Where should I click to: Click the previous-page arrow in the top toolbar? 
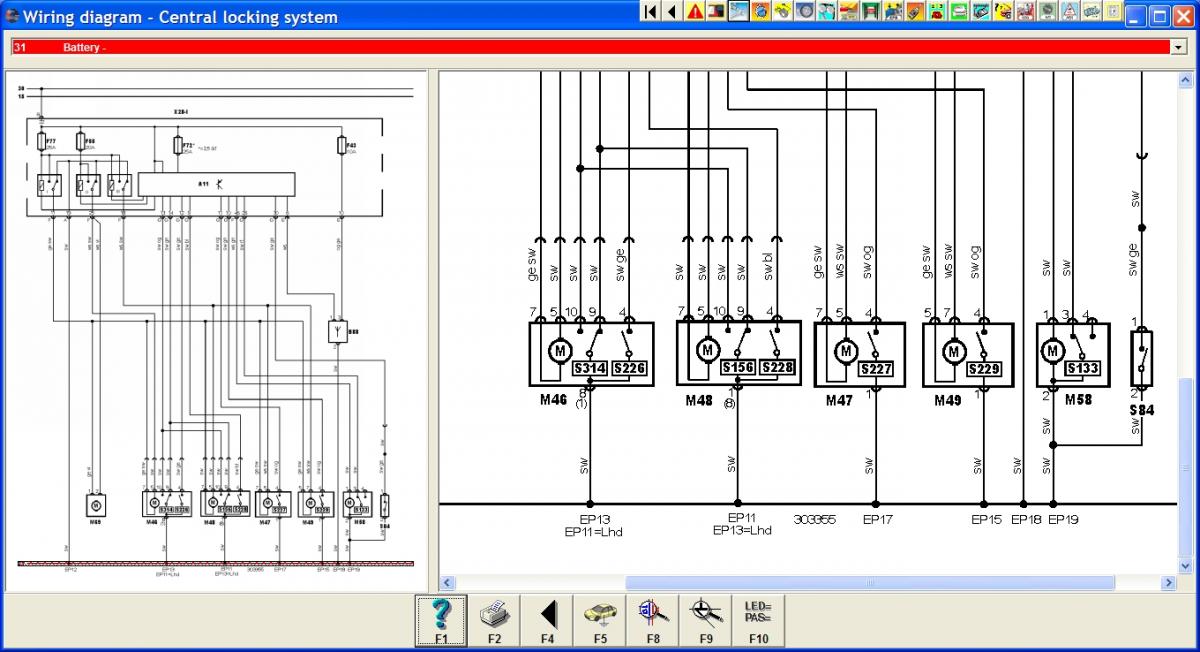[672, 12]
